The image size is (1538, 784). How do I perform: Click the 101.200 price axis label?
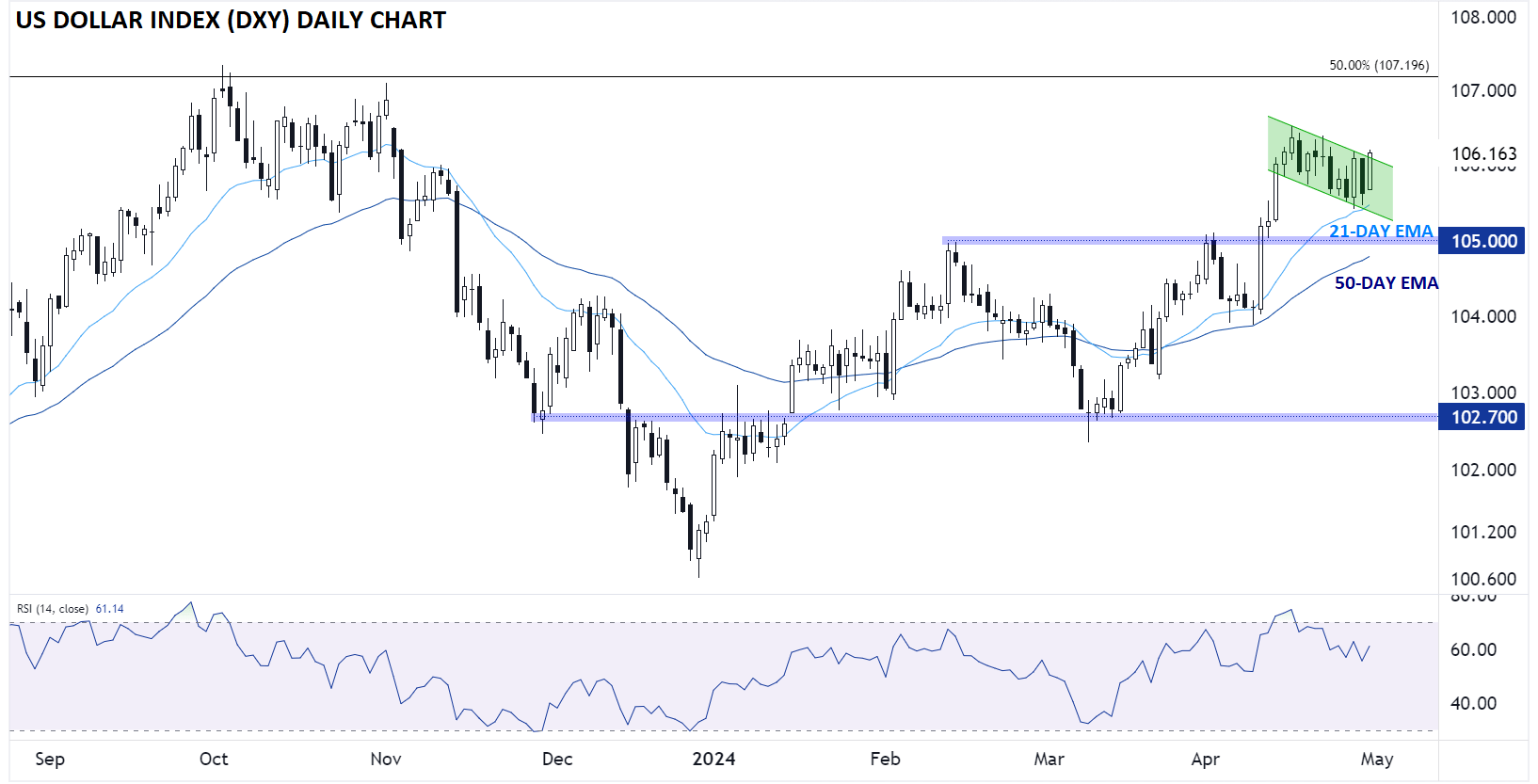(x=1483, y=532)
